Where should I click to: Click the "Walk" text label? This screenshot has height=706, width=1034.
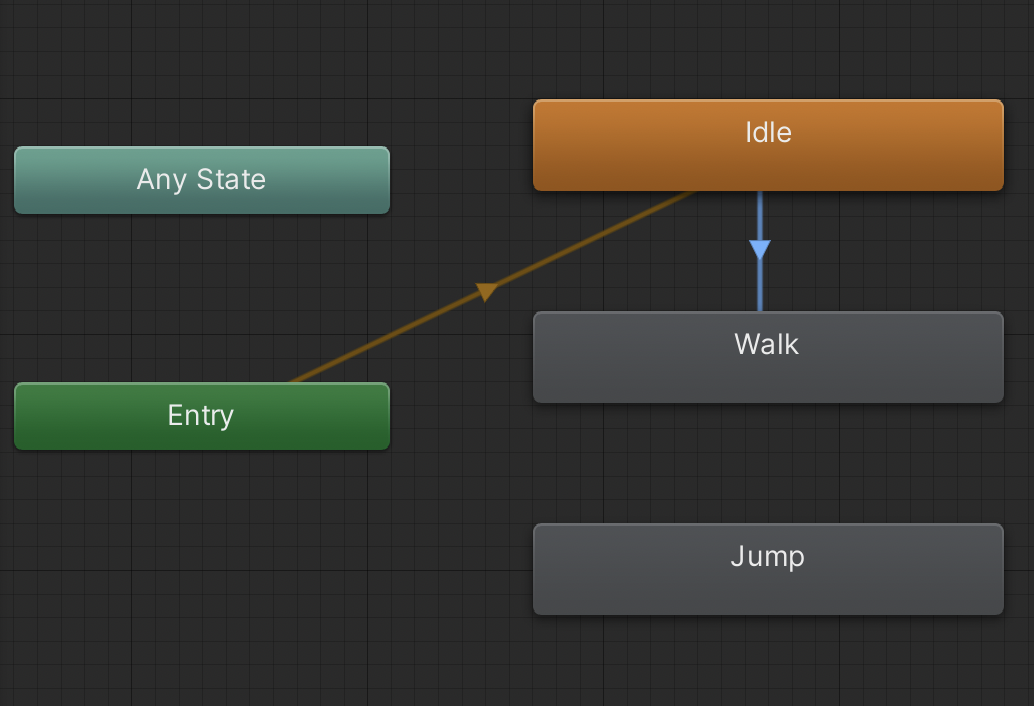pyautogui.click(x=767, y=344)
